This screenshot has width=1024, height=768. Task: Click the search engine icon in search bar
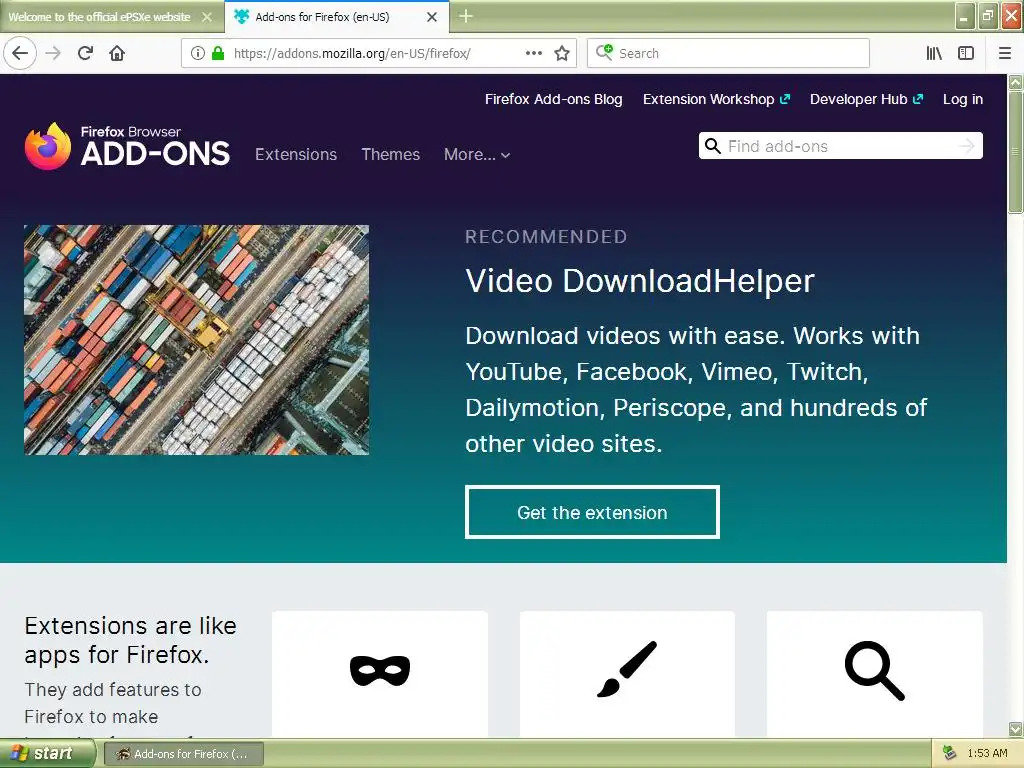pos(604,52)
